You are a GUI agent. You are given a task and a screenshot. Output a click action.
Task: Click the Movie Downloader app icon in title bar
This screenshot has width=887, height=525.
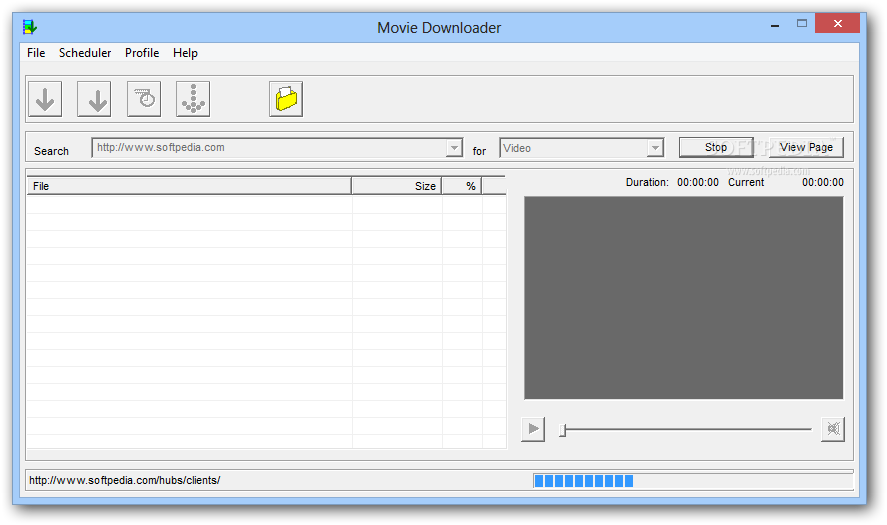point(29,27)
